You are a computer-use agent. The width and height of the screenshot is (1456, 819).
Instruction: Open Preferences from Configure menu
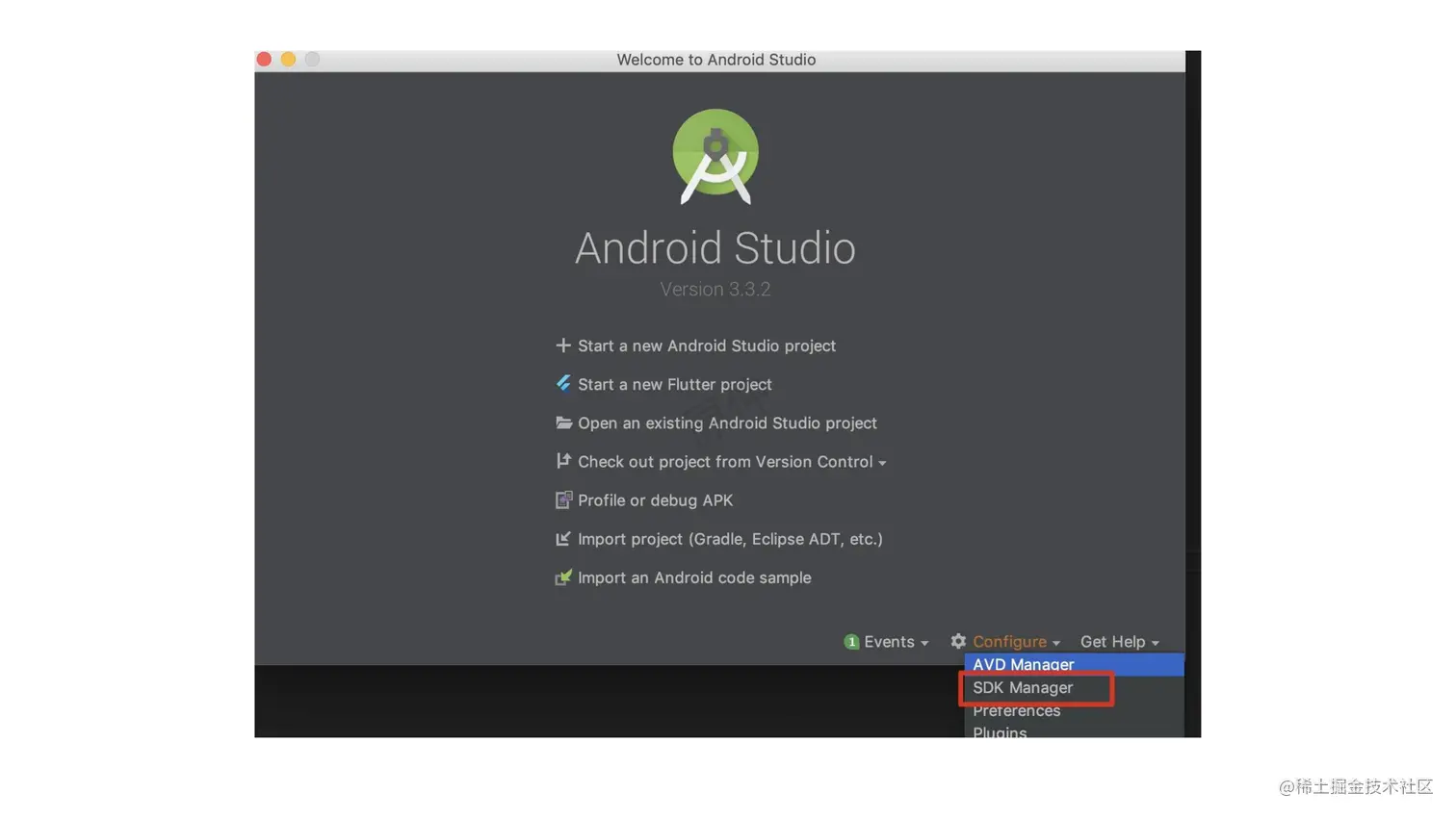1074,710
